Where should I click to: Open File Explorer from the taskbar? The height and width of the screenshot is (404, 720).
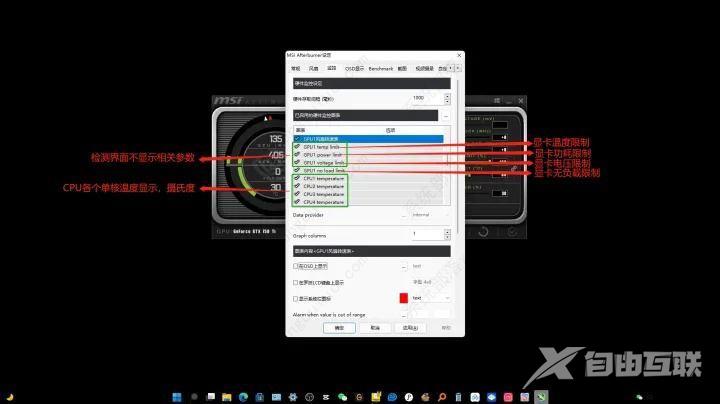226,397
